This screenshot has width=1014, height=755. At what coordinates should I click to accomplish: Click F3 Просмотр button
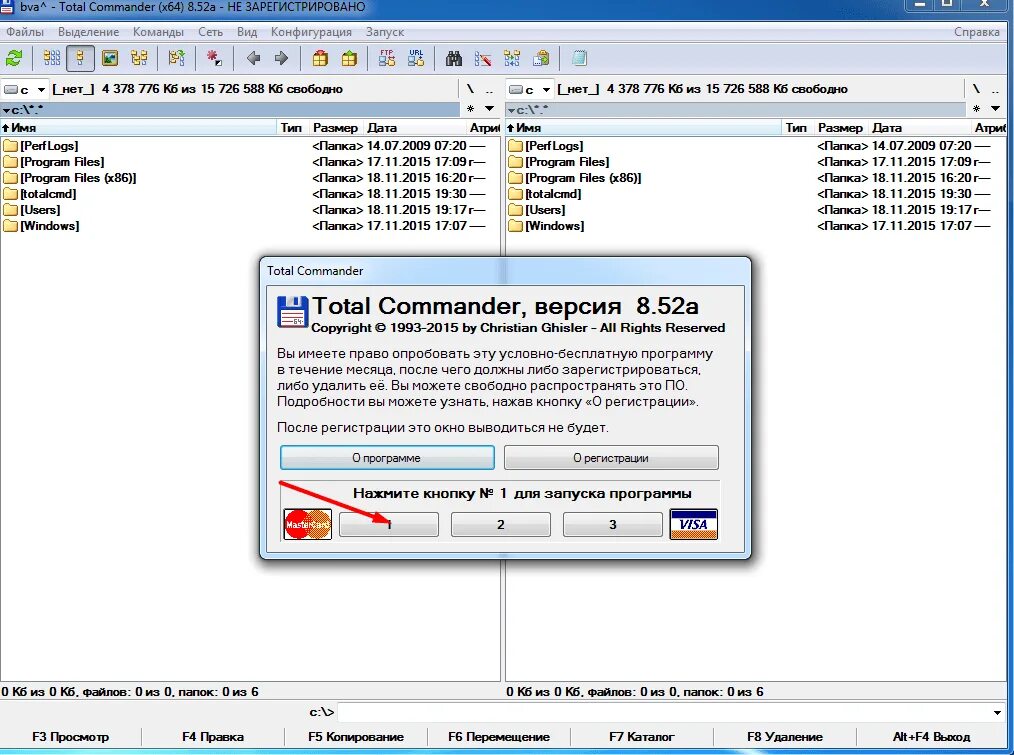pyautogui.click(x=70, y=737)
